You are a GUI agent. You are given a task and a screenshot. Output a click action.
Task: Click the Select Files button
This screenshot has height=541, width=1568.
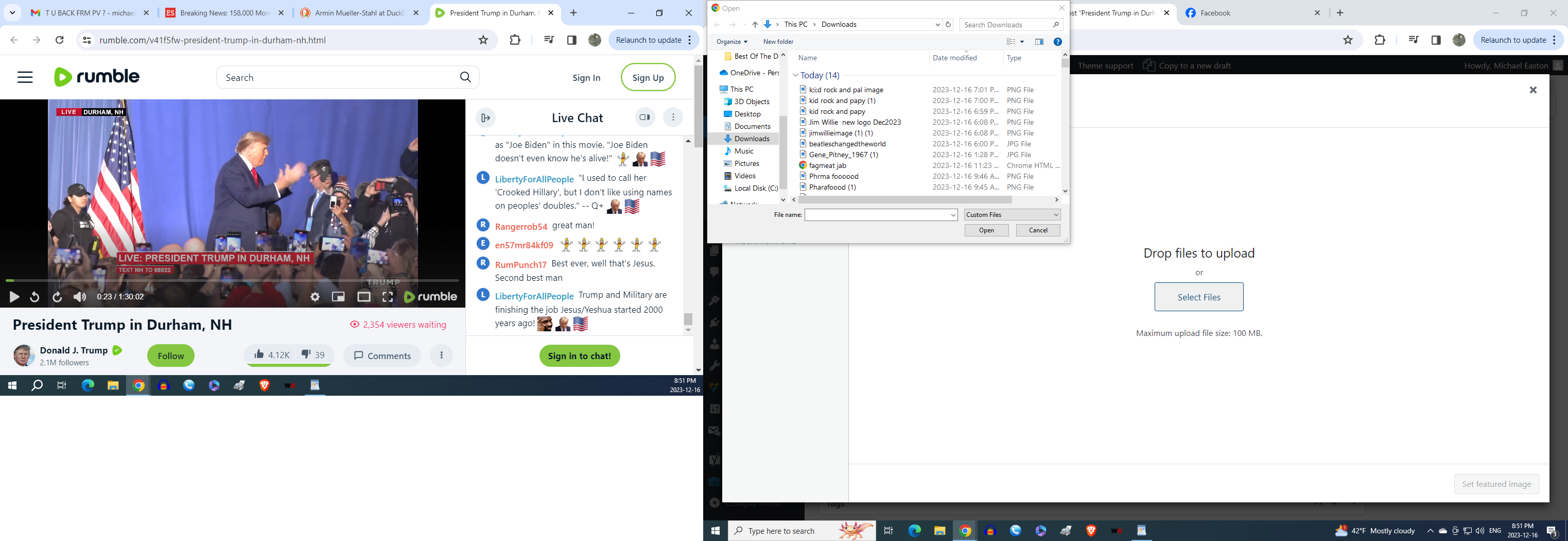point(1198,297)
